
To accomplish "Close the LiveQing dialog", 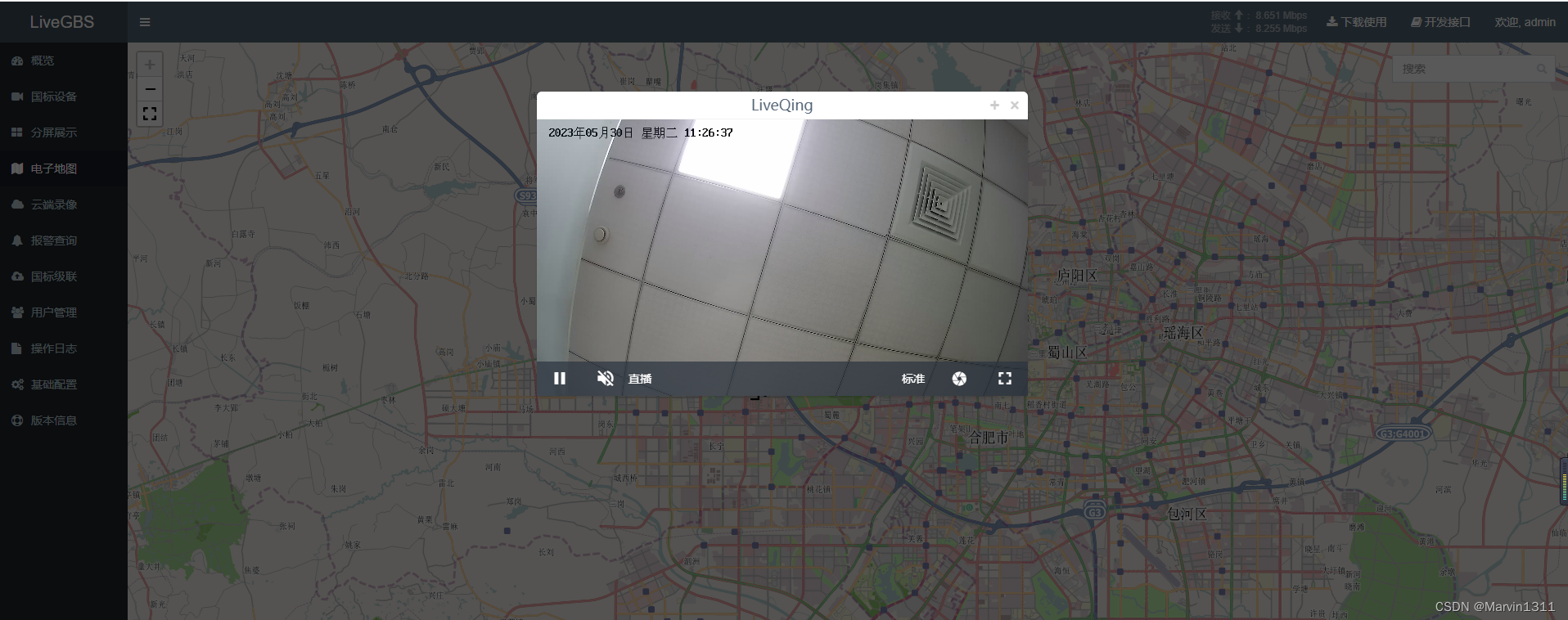I will pos(1015,105).
